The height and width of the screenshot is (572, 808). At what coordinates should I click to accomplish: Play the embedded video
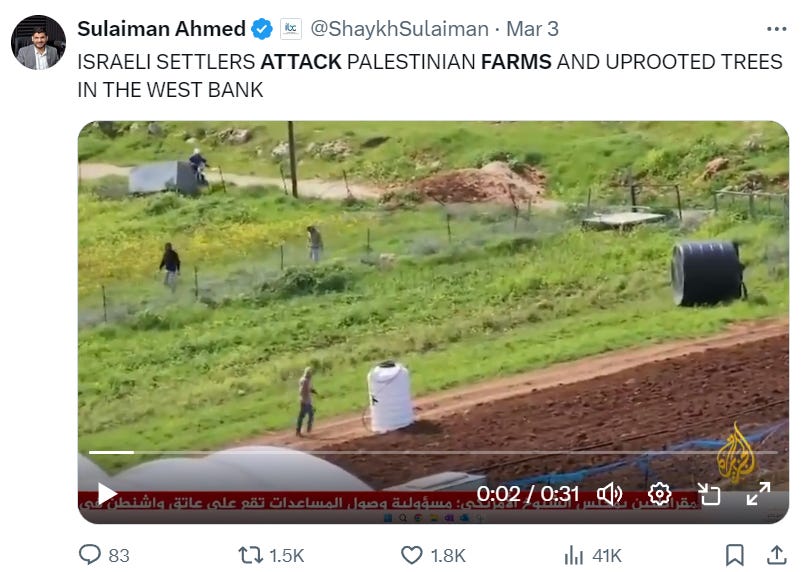[107, 494]
